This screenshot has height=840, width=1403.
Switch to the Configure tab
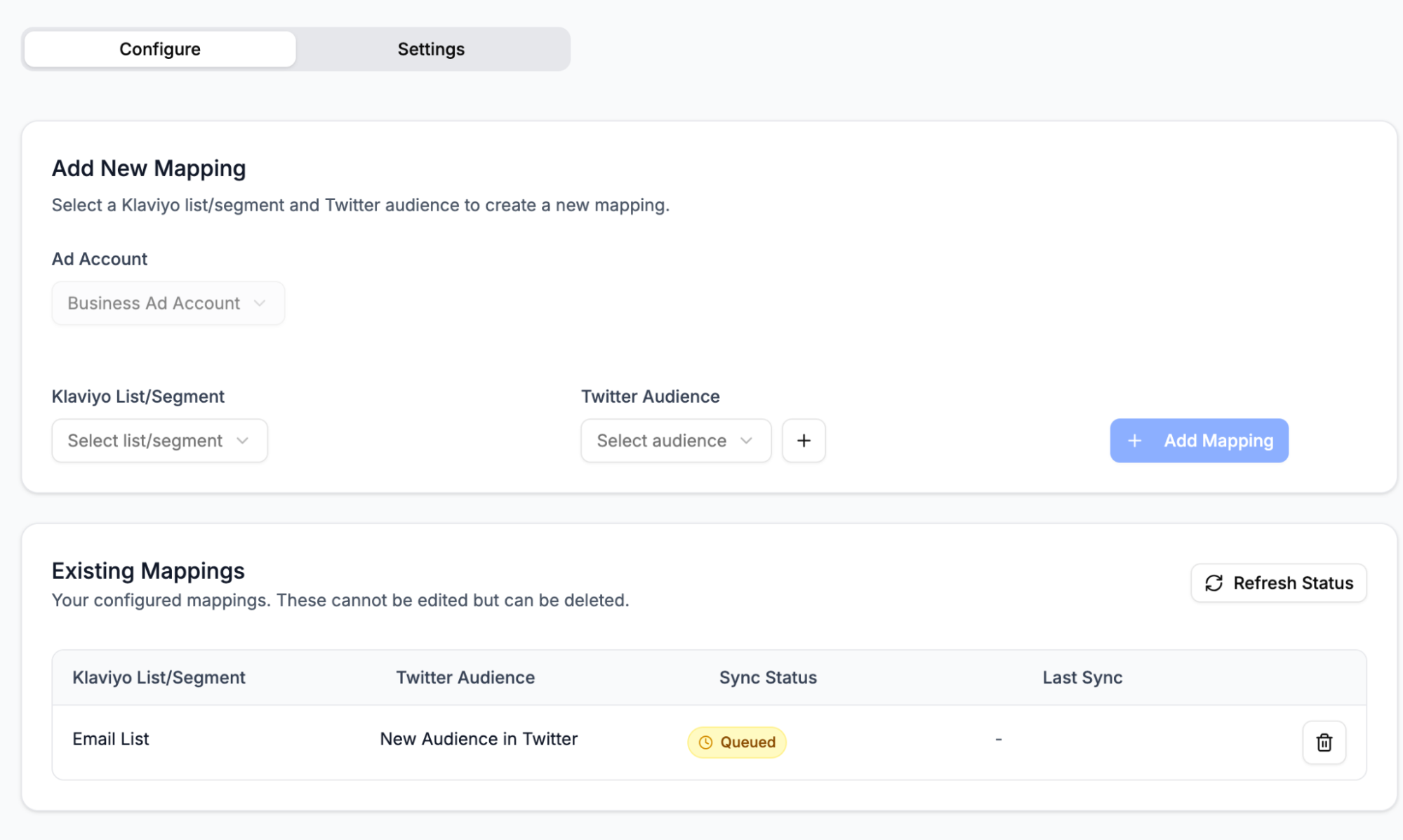click(160, 49)
